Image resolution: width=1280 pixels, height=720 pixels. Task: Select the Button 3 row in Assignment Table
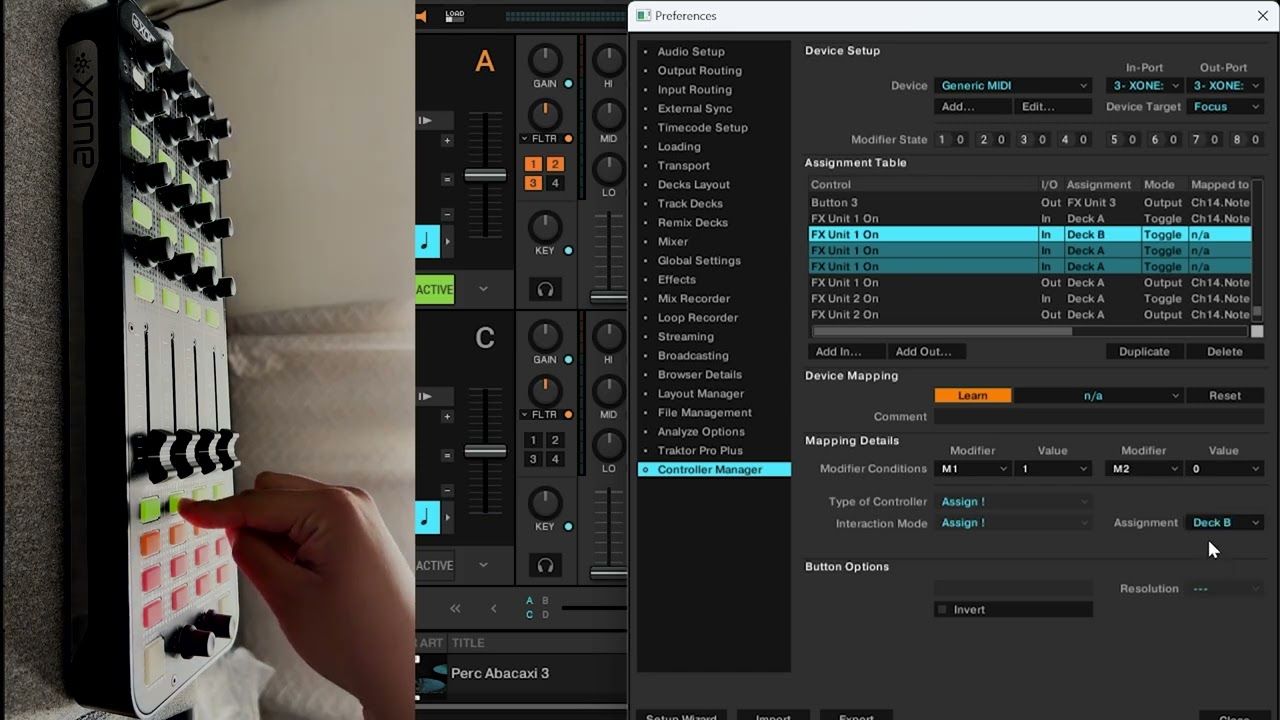coord(1030,203)
